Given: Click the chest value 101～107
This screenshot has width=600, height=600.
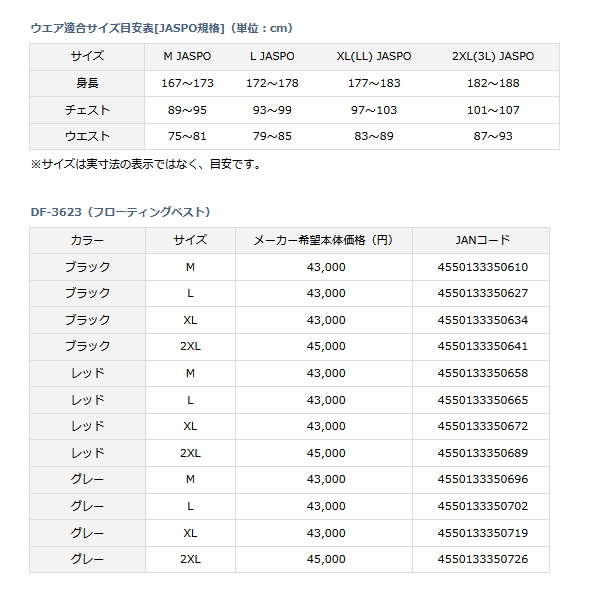Looking at the screenshot, I should click(493, 110).
